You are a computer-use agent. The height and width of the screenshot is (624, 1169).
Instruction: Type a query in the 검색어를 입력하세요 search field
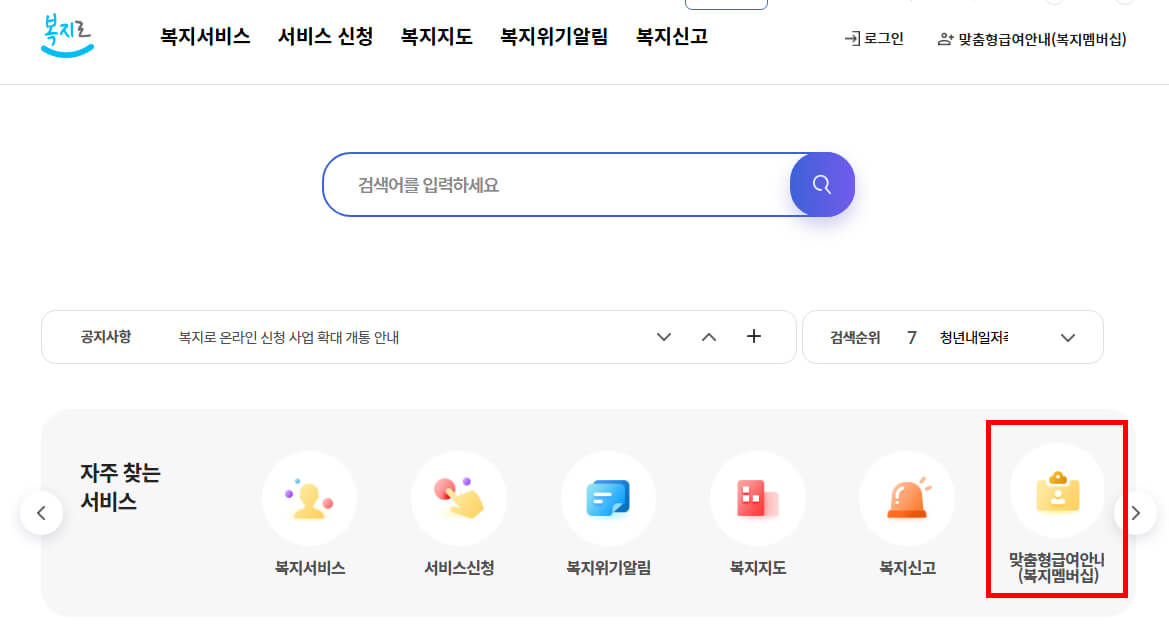click(550, 184)
